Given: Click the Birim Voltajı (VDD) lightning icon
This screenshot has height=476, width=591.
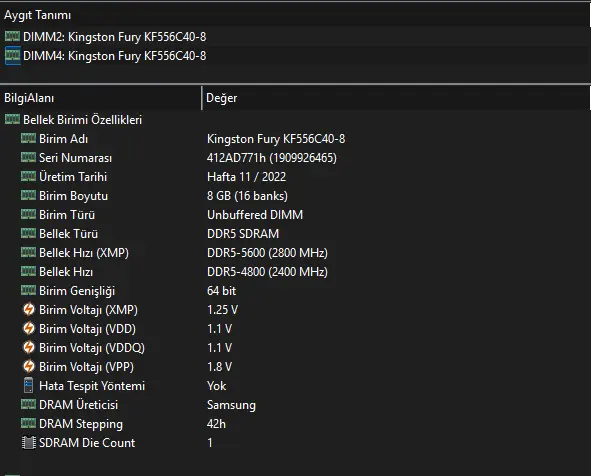Looking at the screenshot, I should [29, 328].
